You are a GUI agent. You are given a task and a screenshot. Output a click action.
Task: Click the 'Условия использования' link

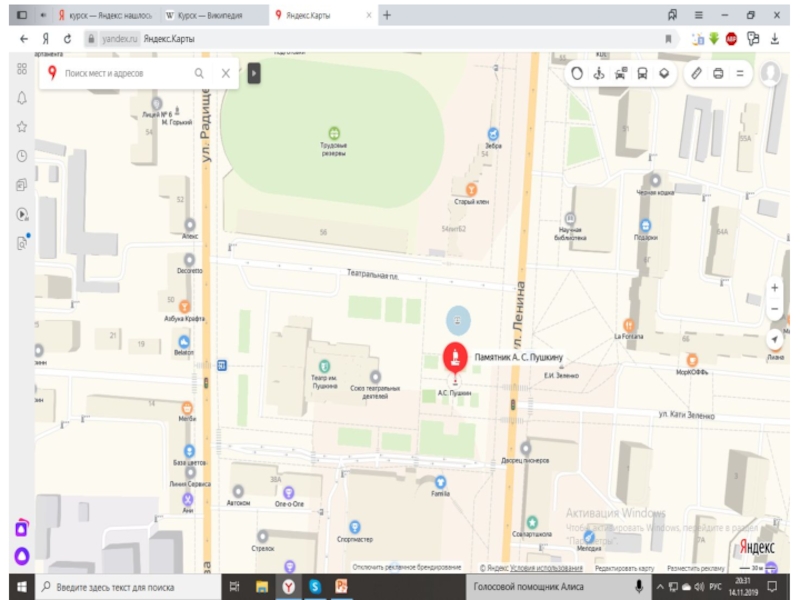[546, 568]
